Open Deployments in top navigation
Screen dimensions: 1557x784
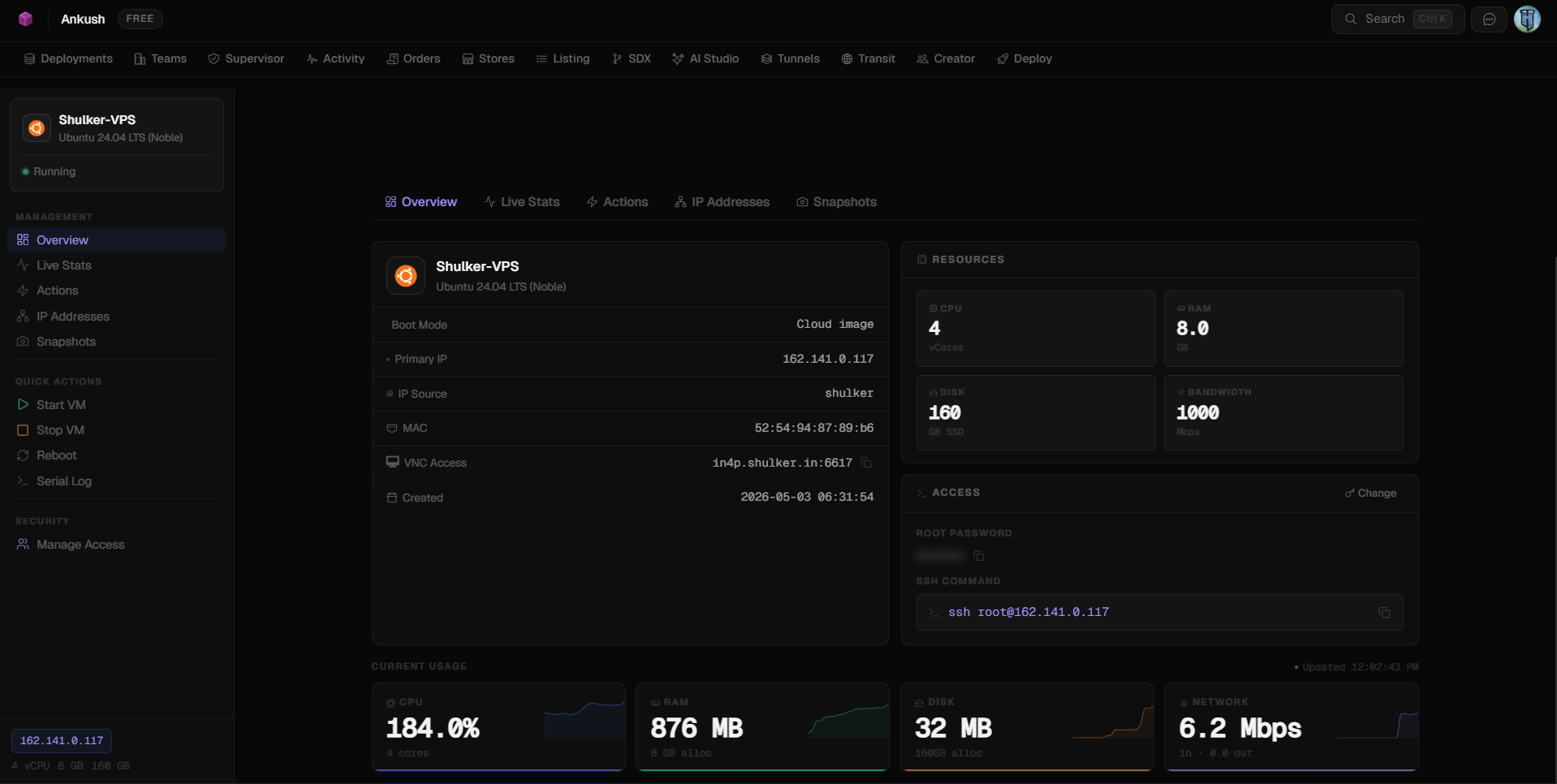pyautogui.click(x=68, y=58)
